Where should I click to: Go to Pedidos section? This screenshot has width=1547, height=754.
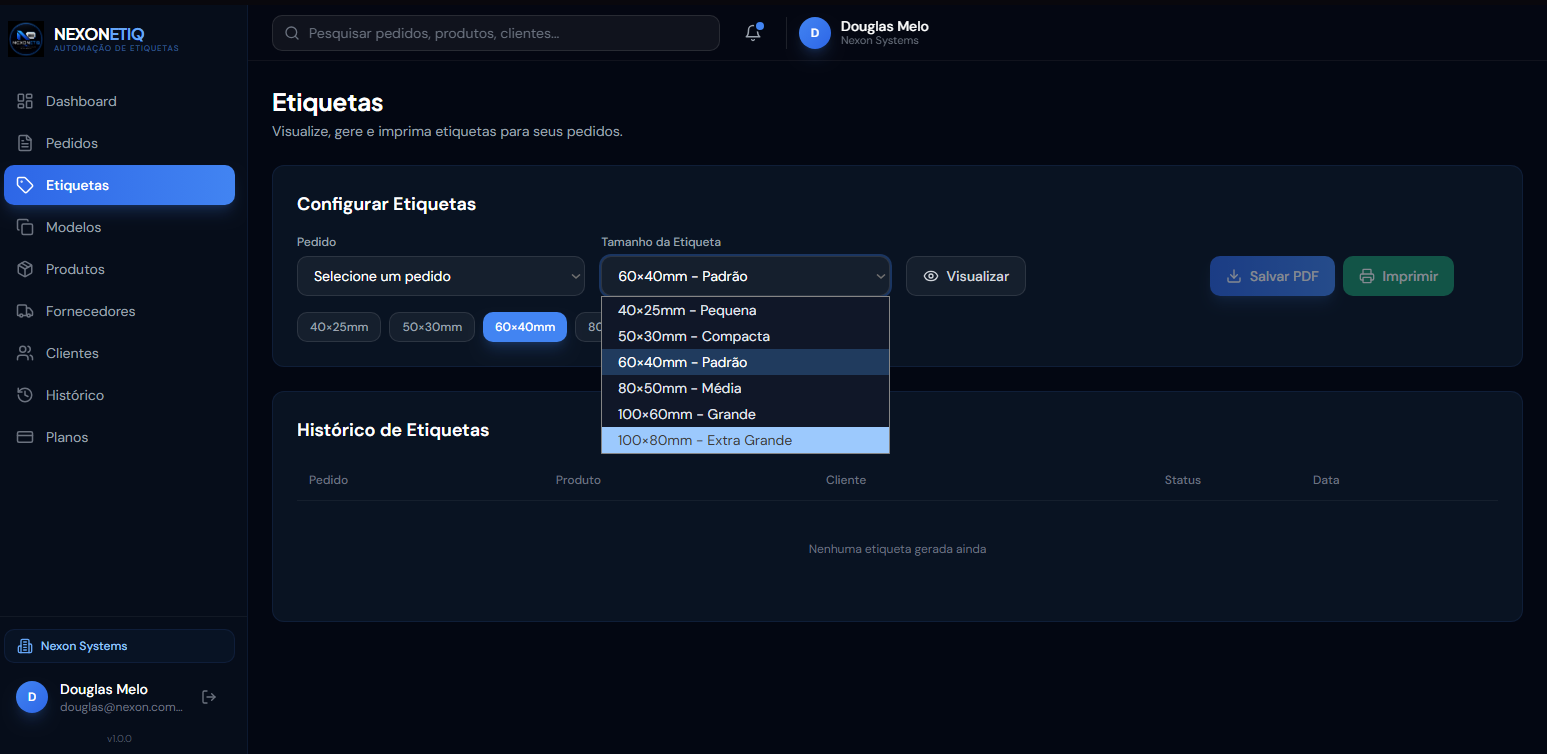(119, 143)
